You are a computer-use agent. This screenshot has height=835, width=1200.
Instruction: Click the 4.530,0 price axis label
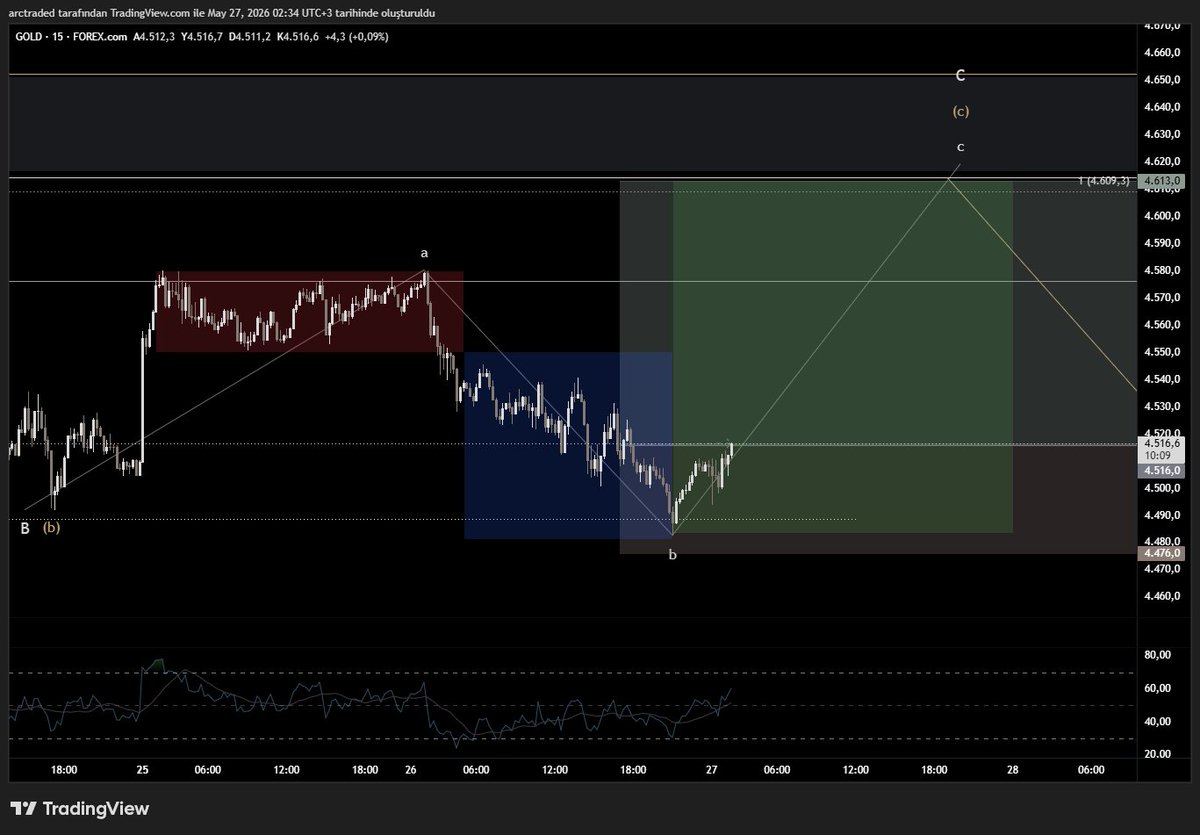(1163, 406)
